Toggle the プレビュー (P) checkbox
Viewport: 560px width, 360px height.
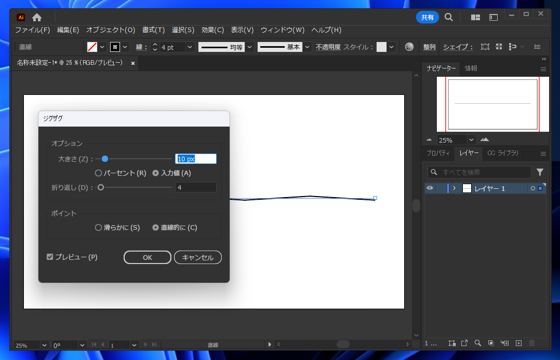(x=50, y=257)
